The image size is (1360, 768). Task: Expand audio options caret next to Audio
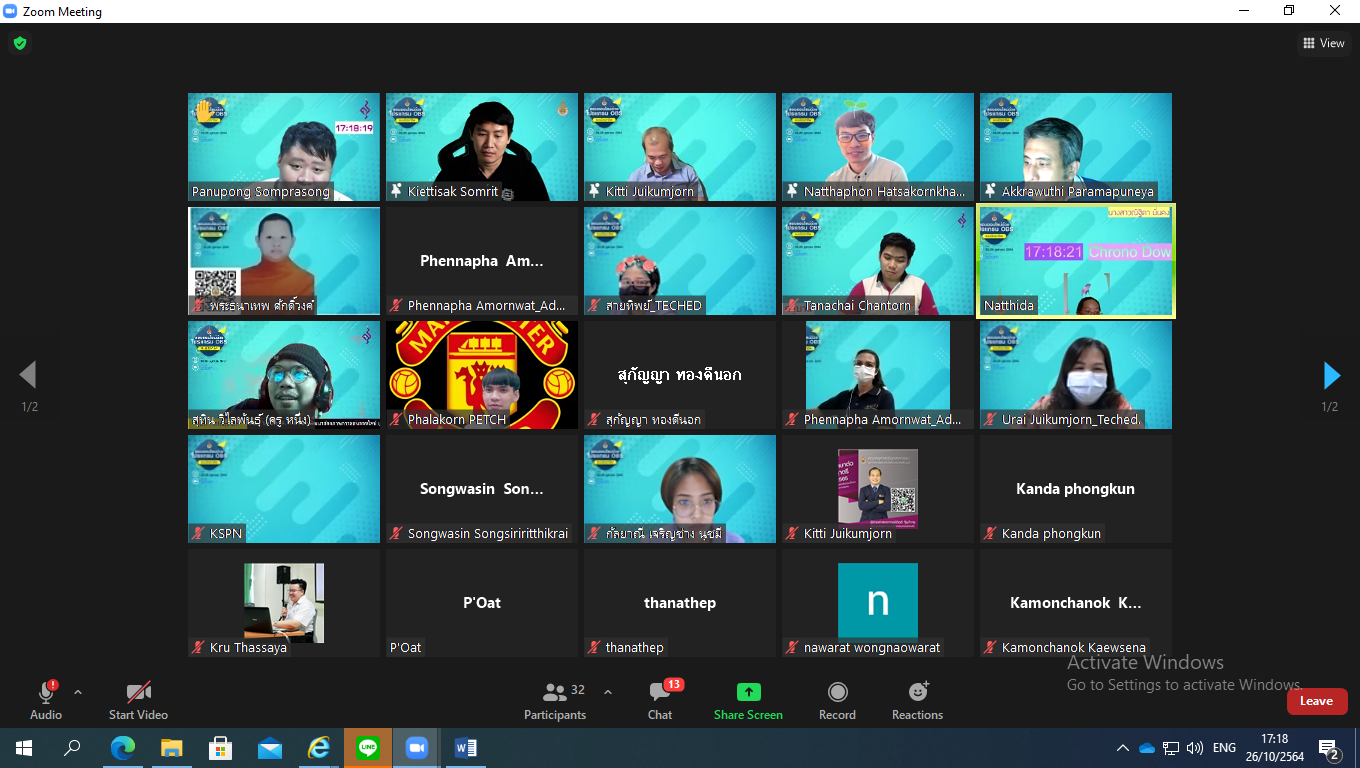pos(78,692)
